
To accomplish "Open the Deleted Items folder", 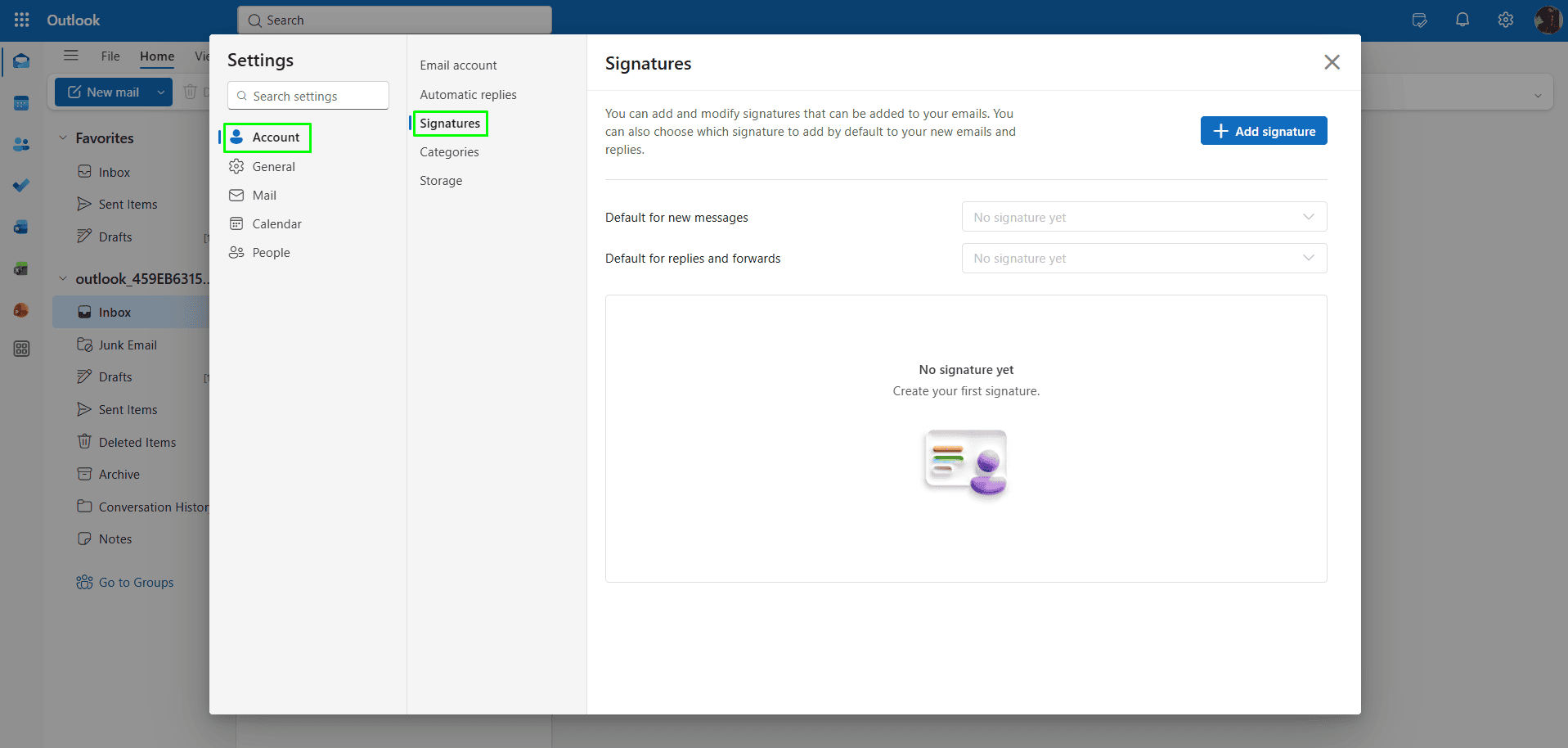I will 137,442.
